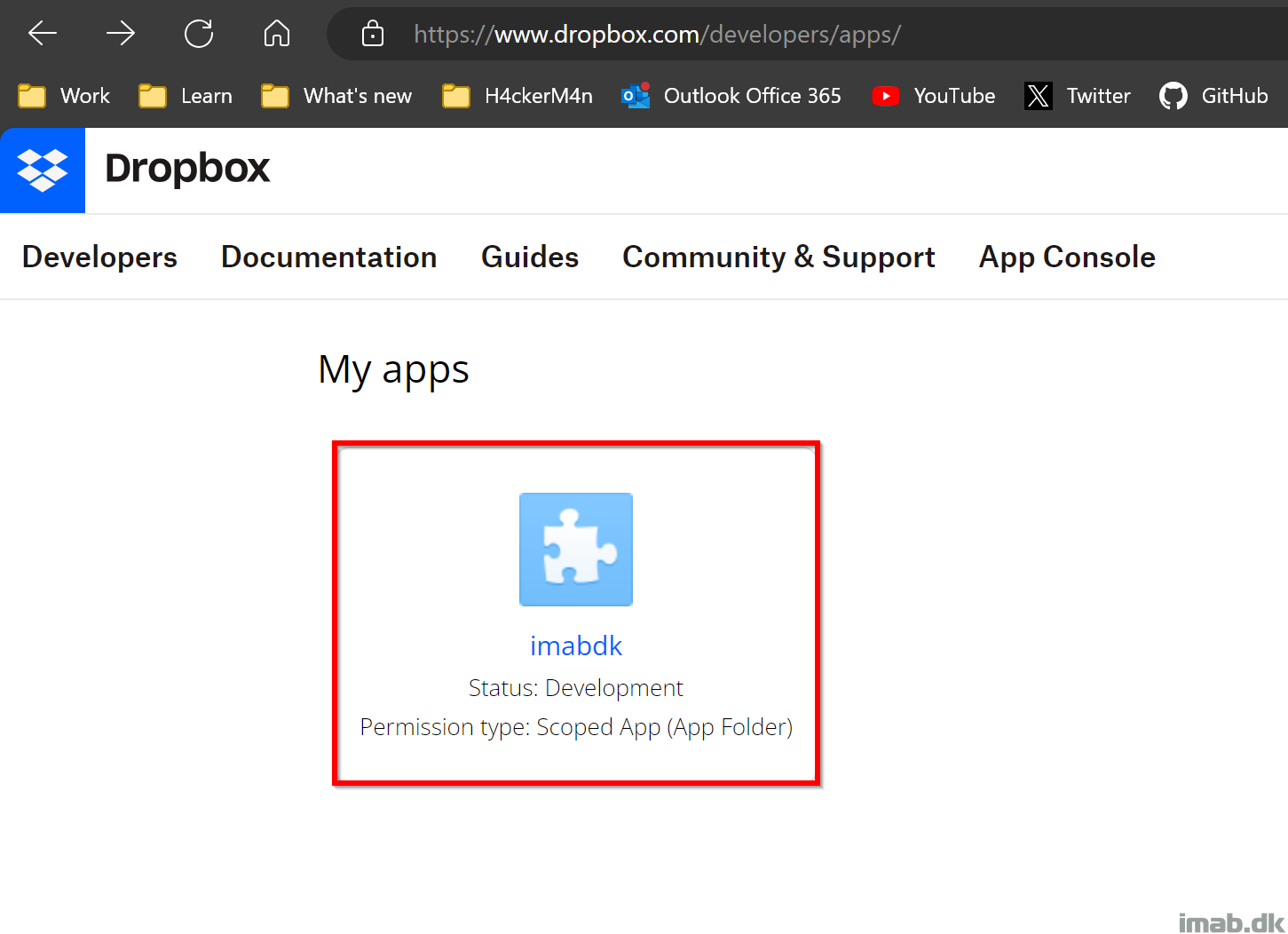
Task: Click the Dropbox wordmark text
Action: click(187, 168)
